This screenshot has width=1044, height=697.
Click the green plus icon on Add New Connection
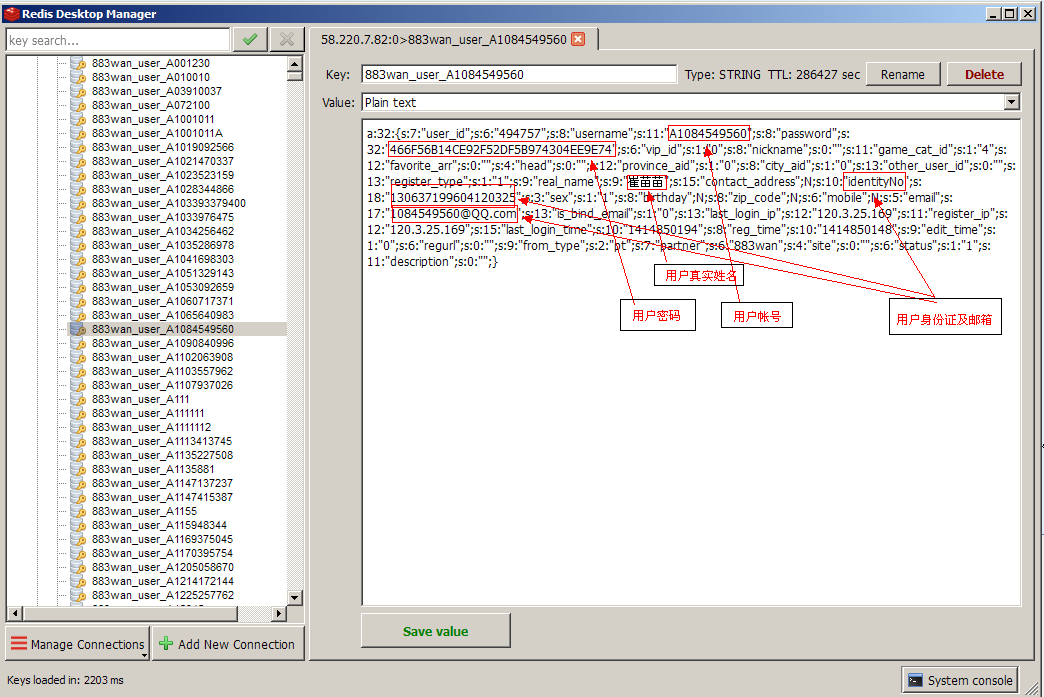point(166,643)
